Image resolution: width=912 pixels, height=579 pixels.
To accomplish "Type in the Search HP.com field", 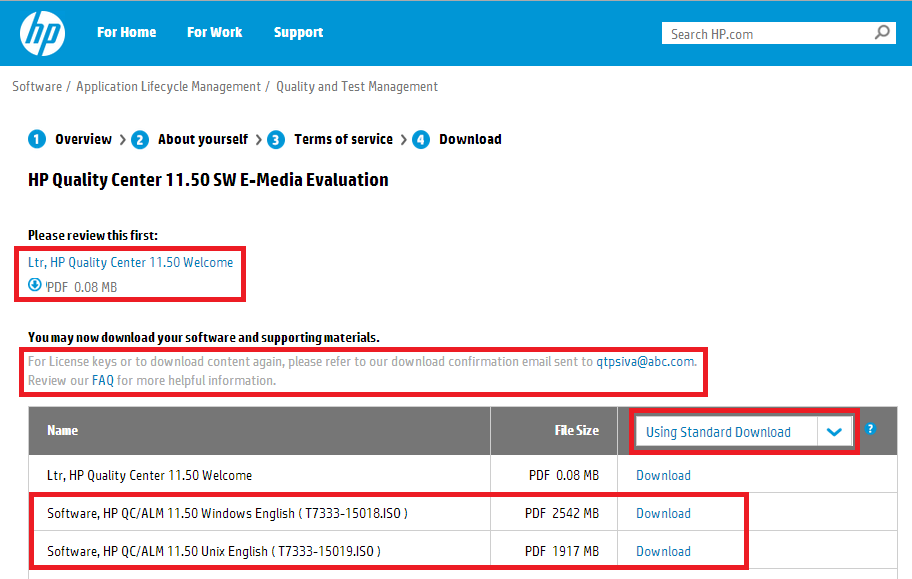I will point(765,34).
